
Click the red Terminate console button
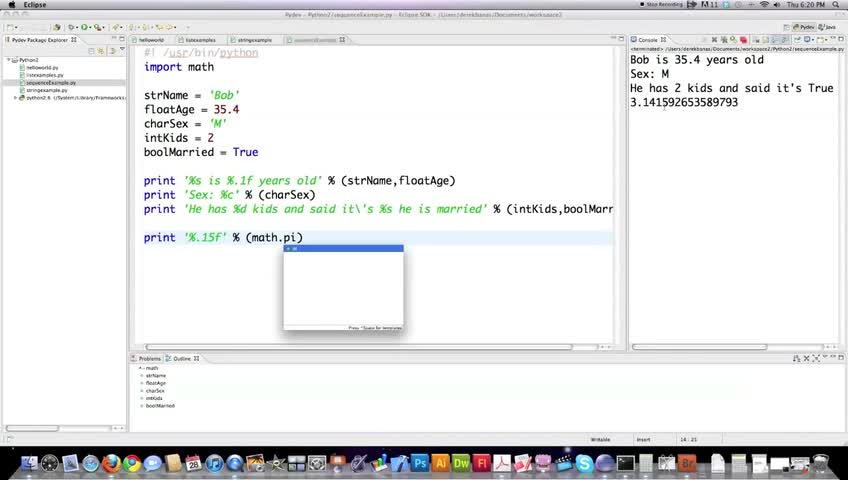pyautogui.click(x=744, y=40)
